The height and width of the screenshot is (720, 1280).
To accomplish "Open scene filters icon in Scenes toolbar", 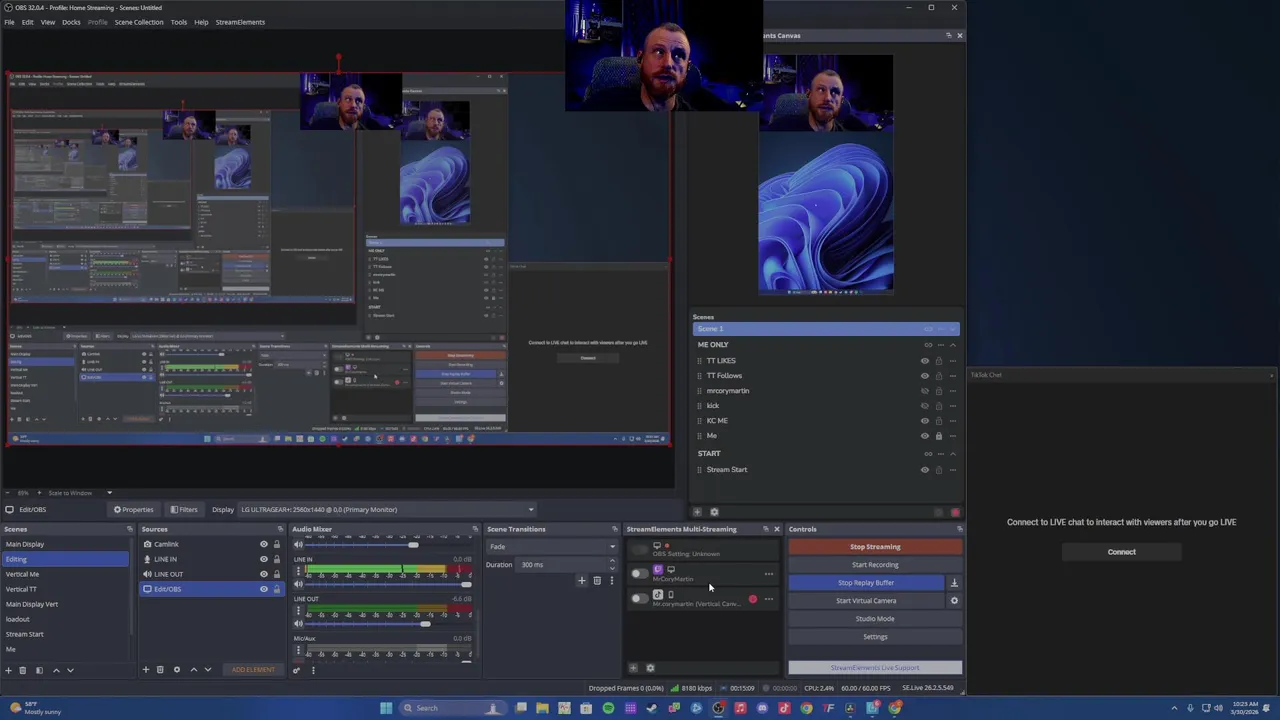I will coord(39,670).
